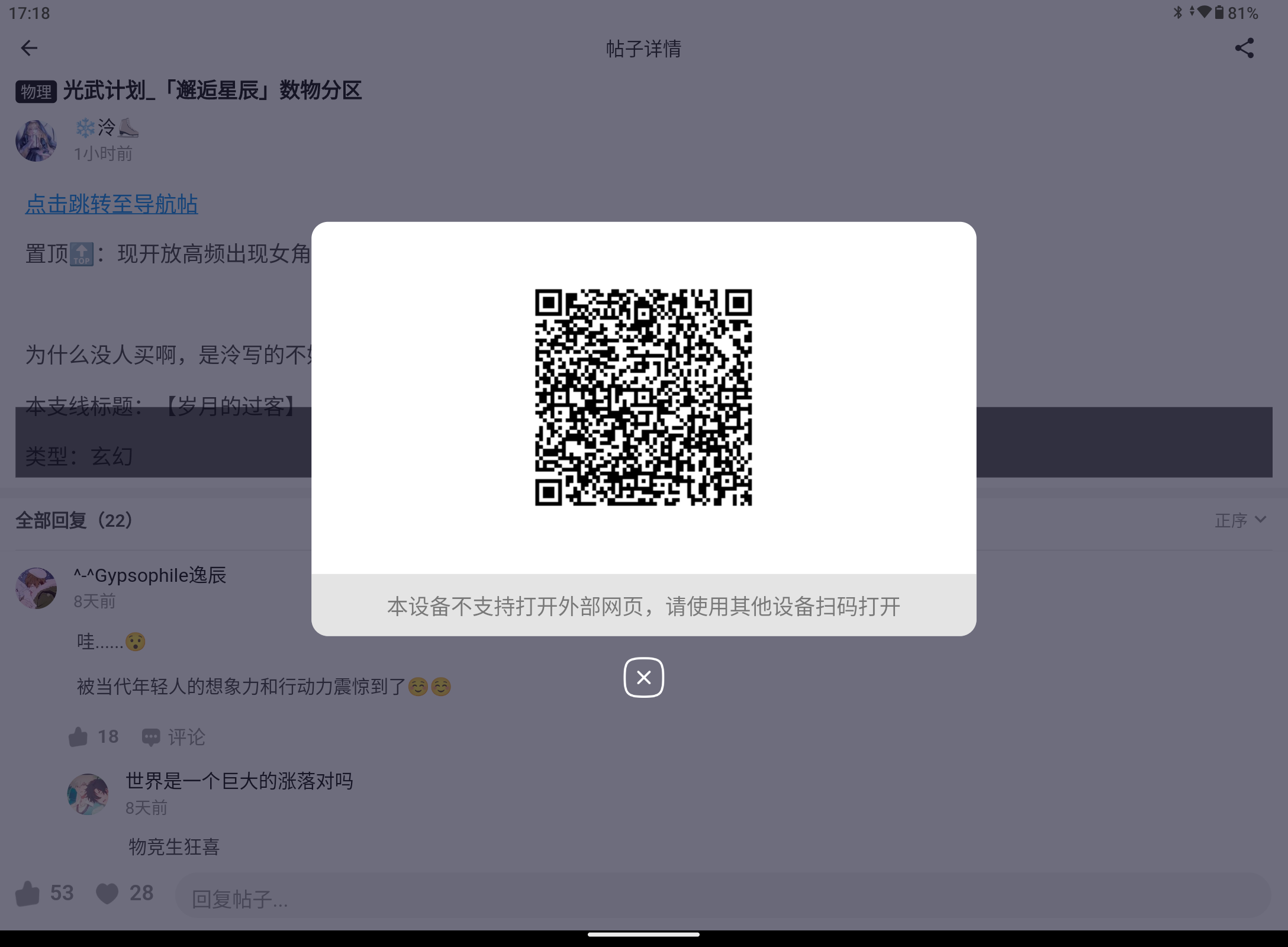Screen dimensions: 1288x947
Task: Tap the 1小时前 post timestamp
Action: tap(103, 154)
